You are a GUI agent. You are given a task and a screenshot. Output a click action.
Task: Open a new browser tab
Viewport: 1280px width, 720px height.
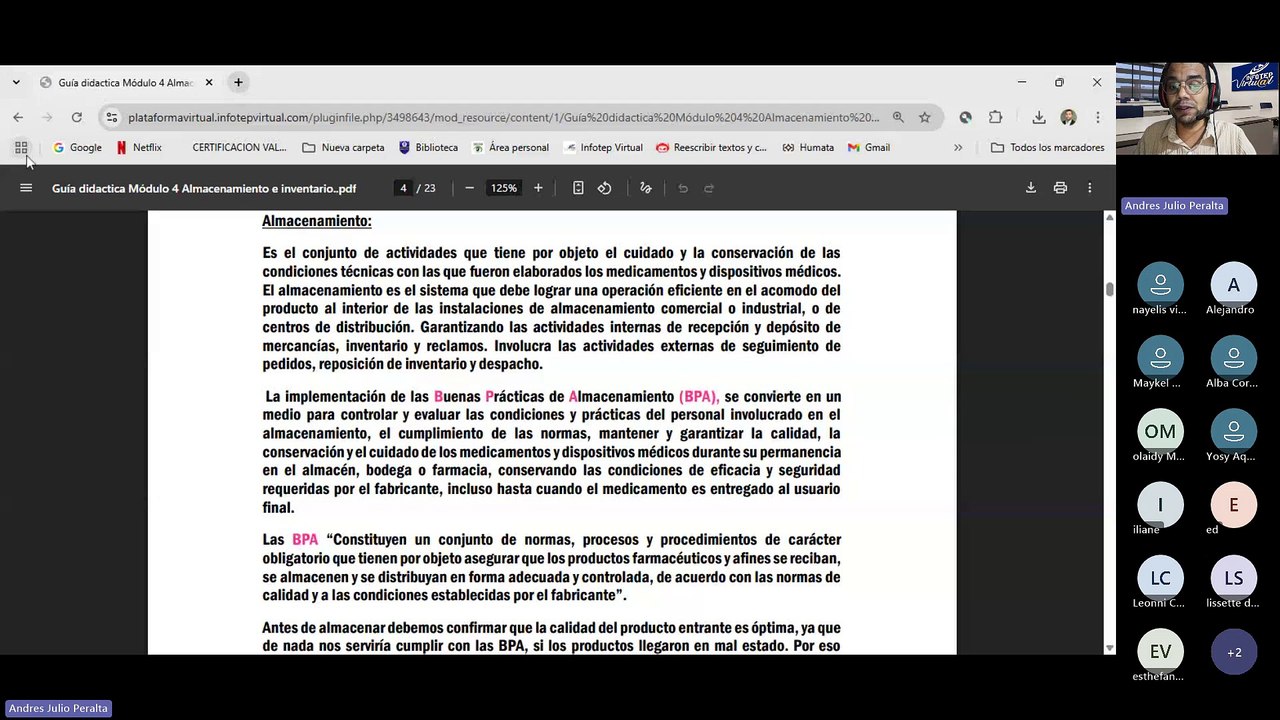238,82
